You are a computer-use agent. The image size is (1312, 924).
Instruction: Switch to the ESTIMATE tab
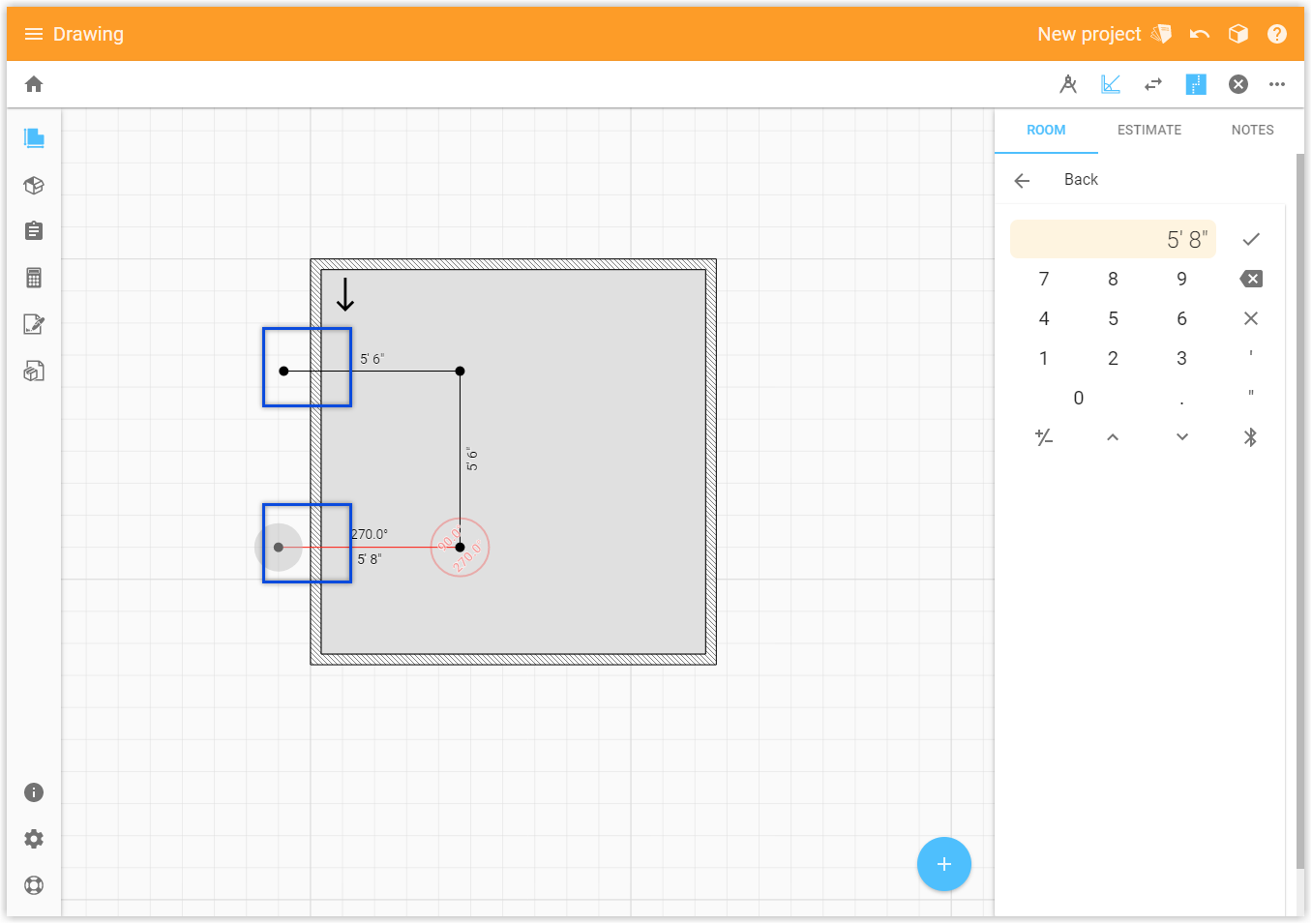(x=1149, y=130)
